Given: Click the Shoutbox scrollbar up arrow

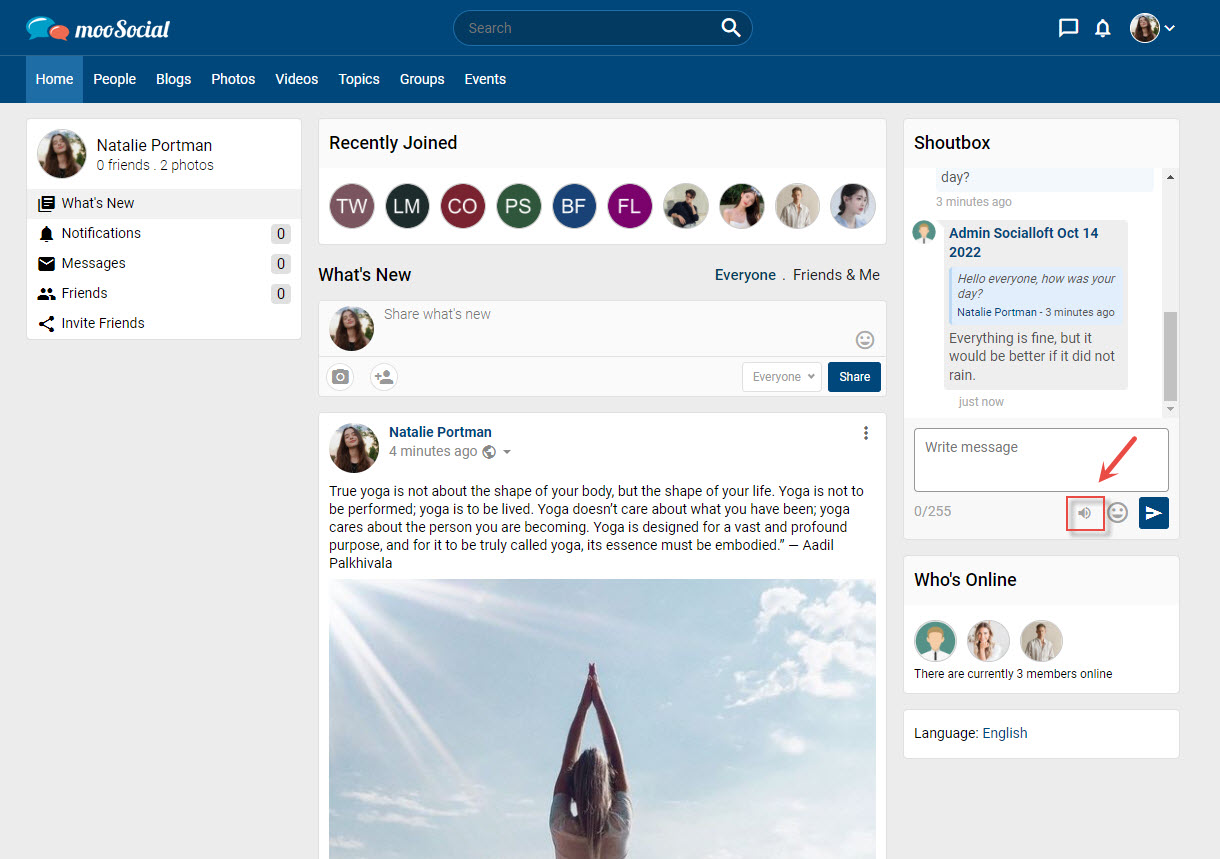Looking at the screenshot, I should point(1170,177).
